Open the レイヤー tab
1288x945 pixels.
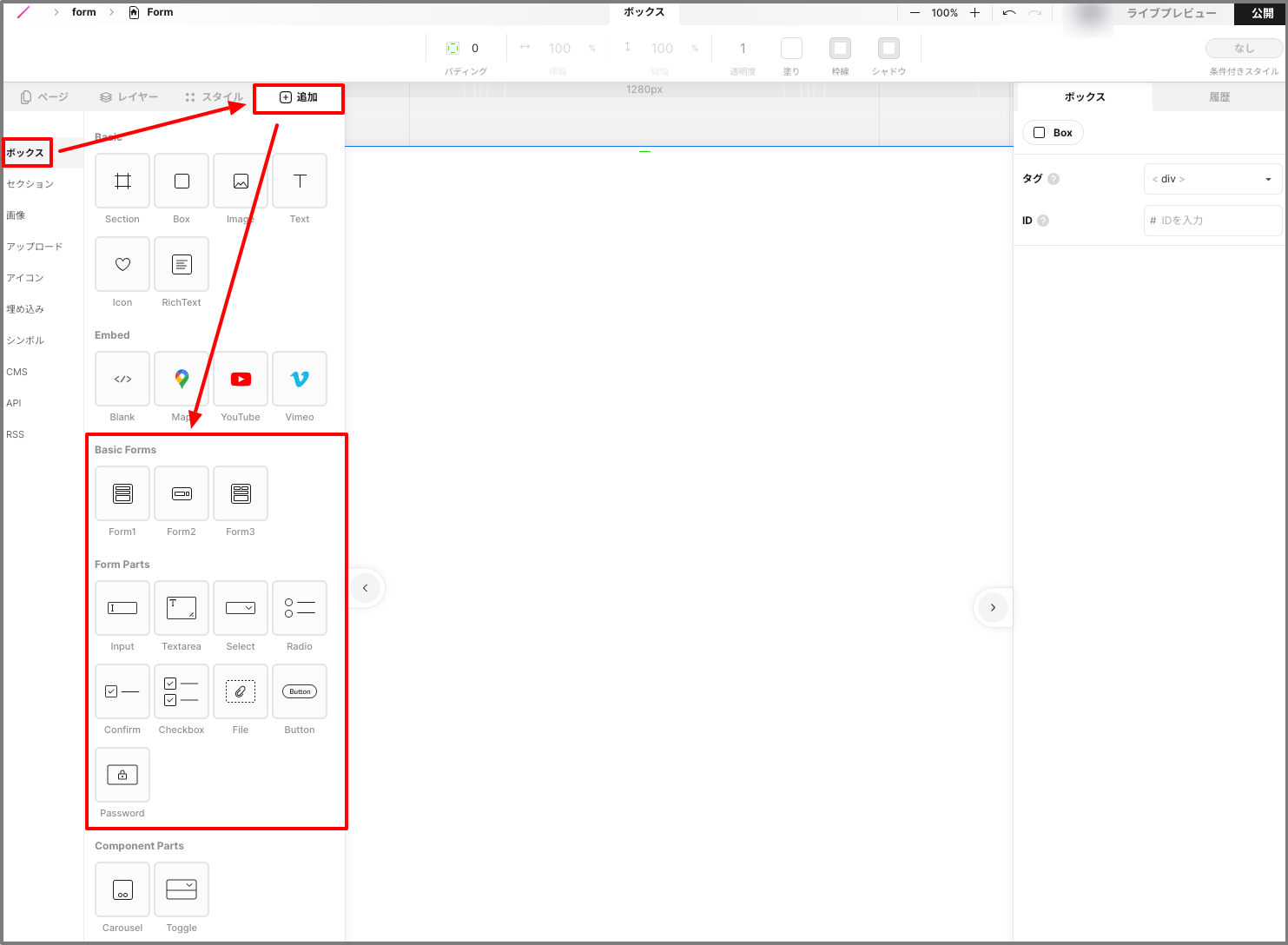click(129, 97)
